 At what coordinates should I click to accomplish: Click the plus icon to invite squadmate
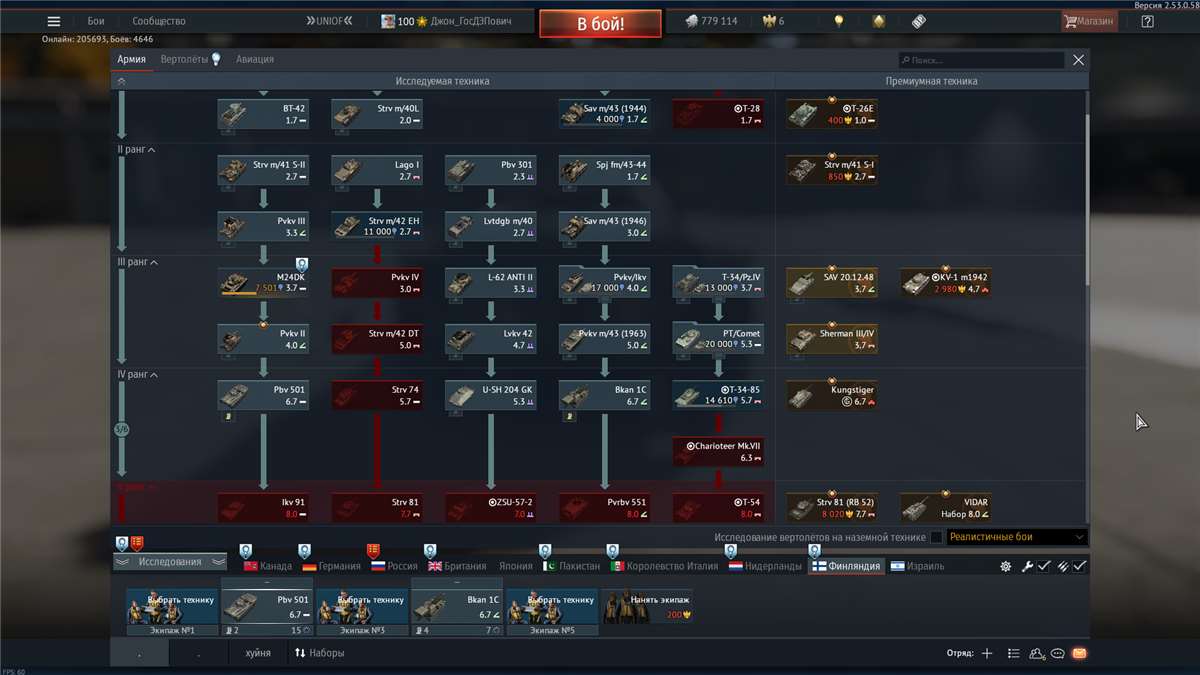pos(986,652)
